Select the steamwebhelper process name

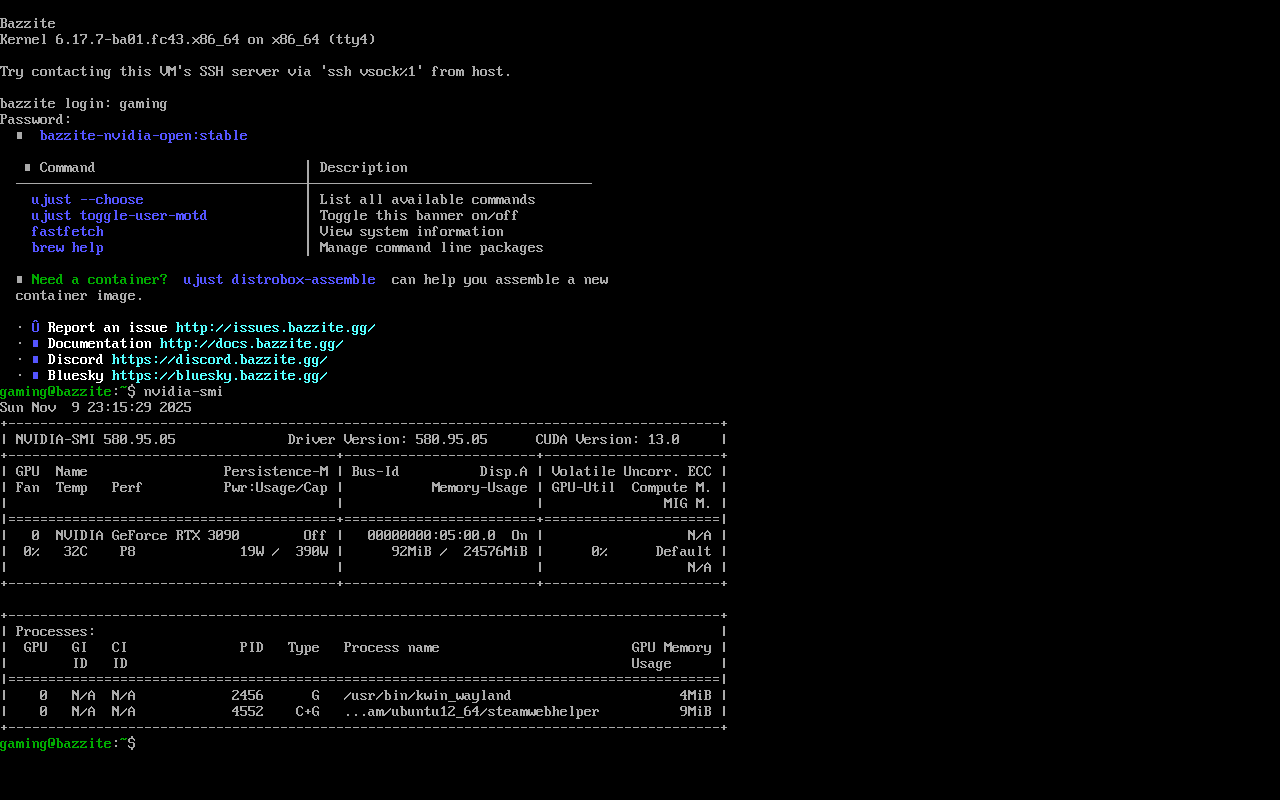point(472,711)
